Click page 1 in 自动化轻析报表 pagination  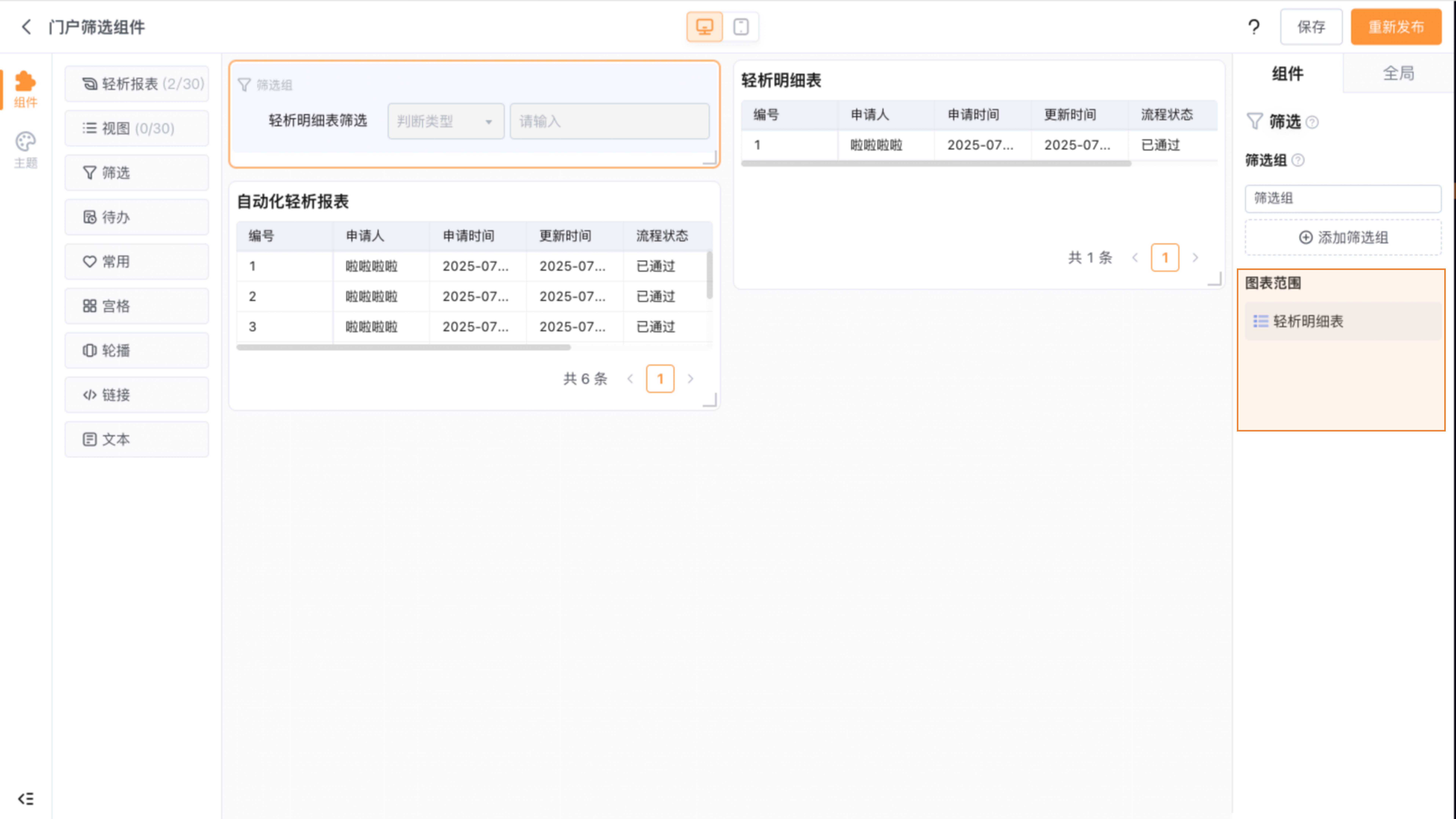tap(660, 379)
